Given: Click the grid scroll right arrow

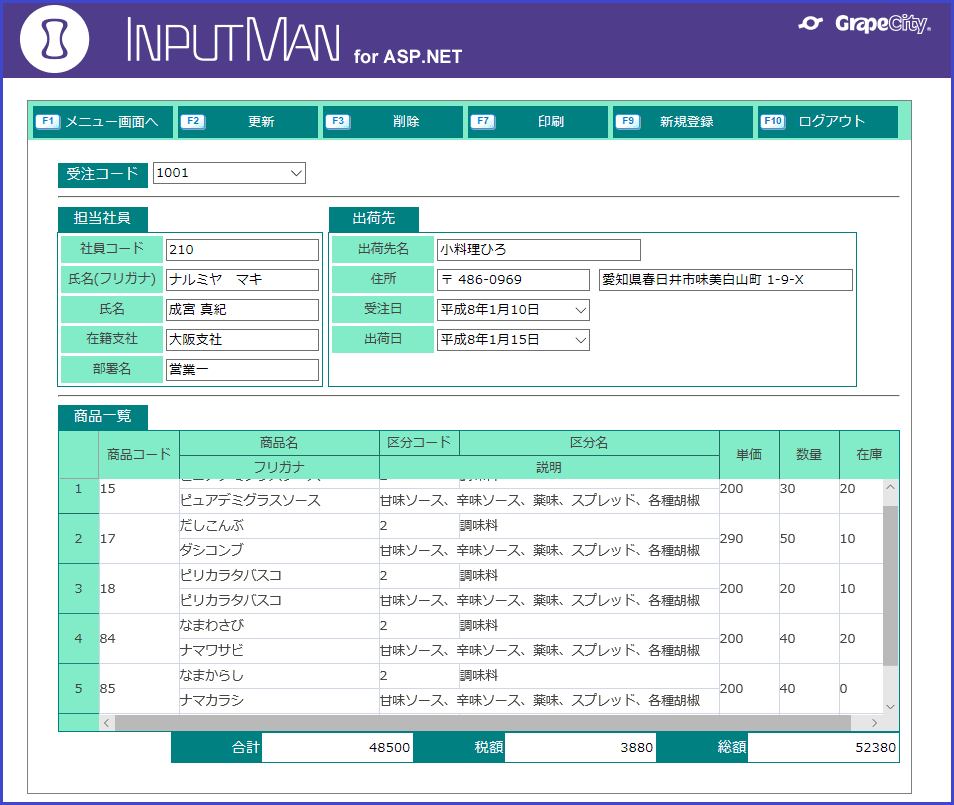Looking at the screenshot, I should coord(874,723).
